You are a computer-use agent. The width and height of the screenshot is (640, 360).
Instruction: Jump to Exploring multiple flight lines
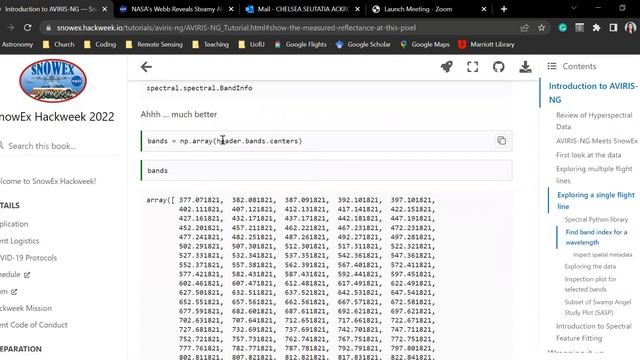[x=594, y=174]
